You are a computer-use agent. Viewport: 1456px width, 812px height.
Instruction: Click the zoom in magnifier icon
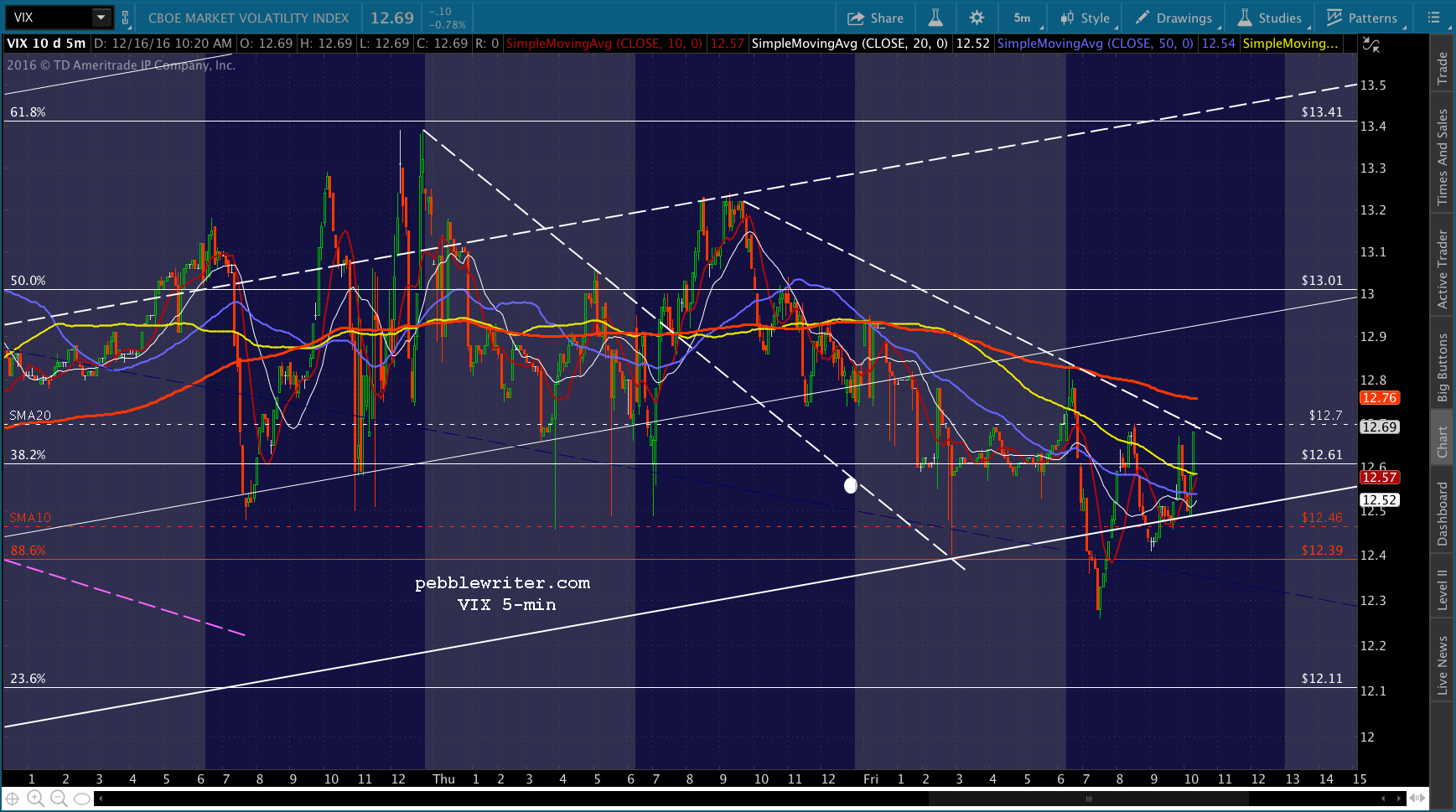pyautogui.click(x=36, y=799)
